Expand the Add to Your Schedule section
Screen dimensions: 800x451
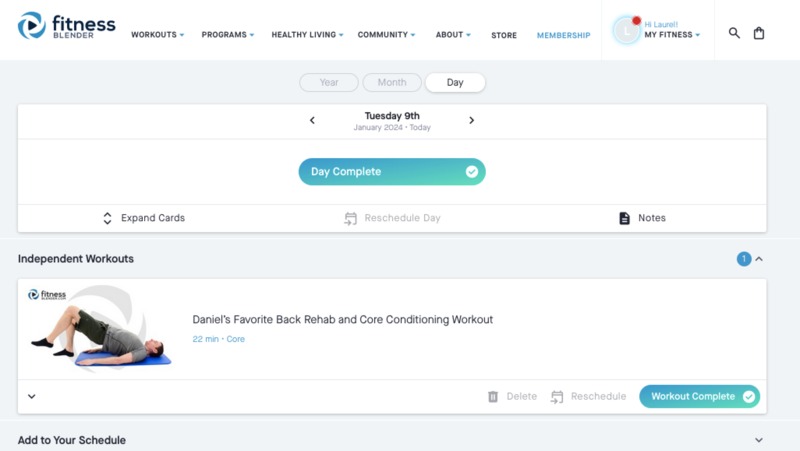[x=759, y=440]
